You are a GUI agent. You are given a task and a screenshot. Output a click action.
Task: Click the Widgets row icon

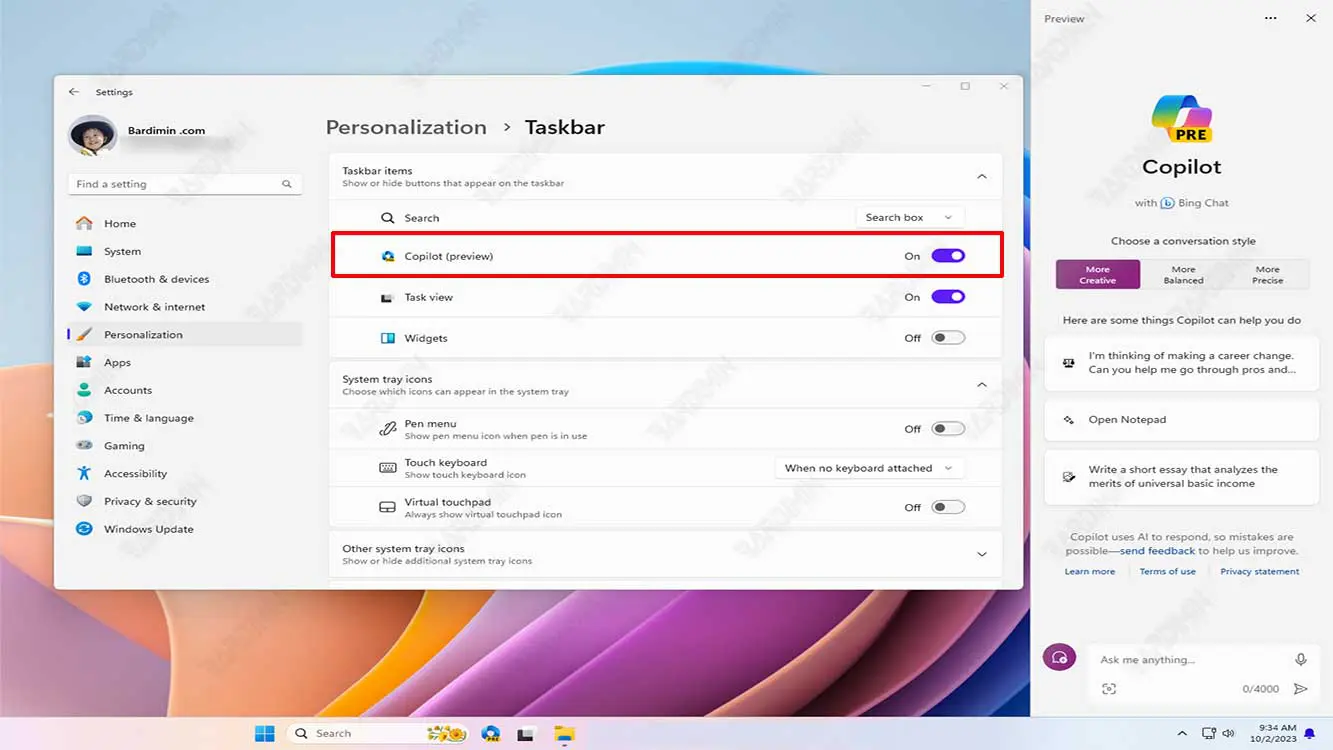388,338
